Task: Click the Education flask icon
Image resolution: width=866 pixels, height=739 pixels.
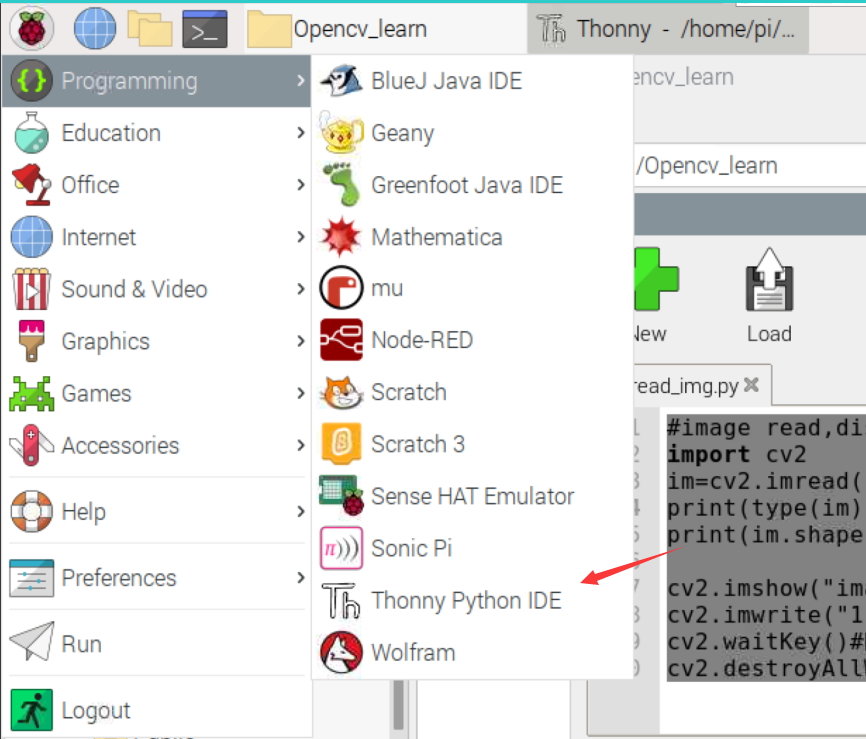Action: pyautogui.click(x=31, y=133)
